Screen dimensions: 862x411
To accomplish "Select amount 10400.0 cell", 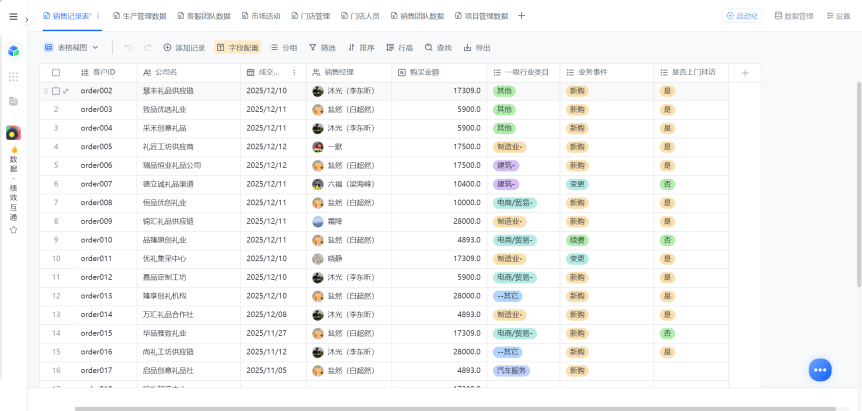I will [439, 184].
